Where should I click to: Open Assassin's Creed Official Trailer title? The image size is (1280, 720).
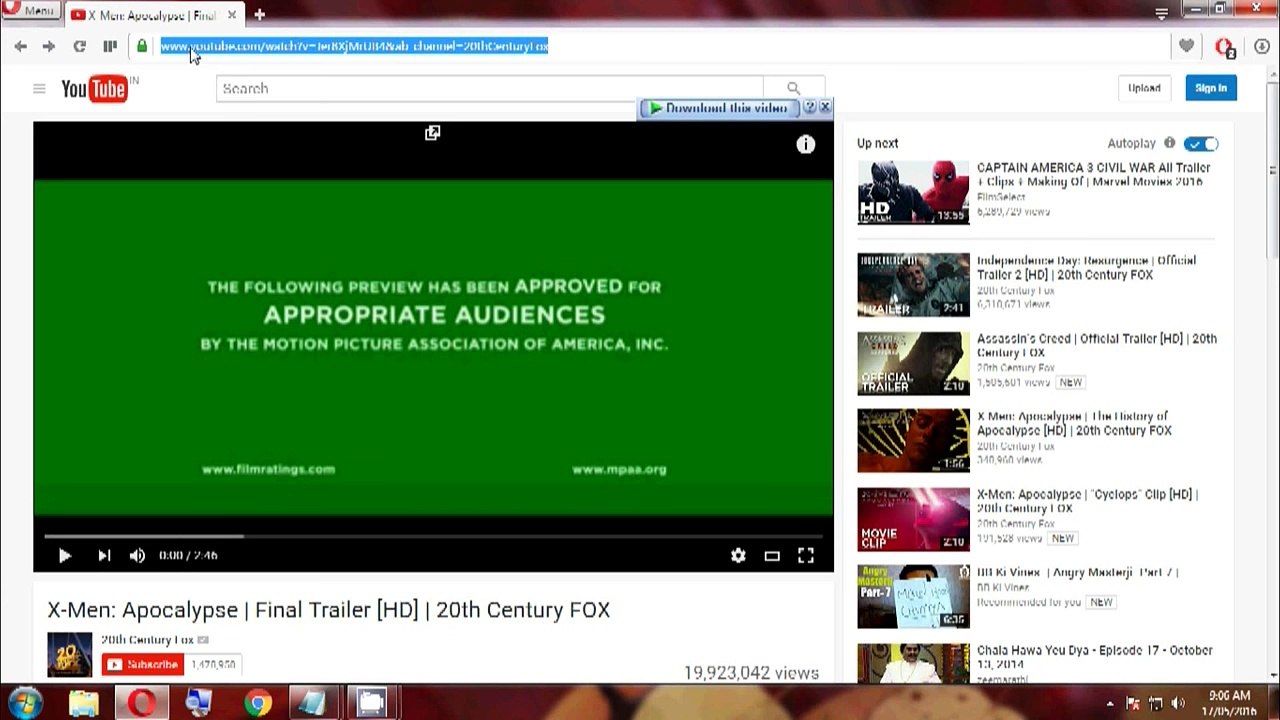1097,346
